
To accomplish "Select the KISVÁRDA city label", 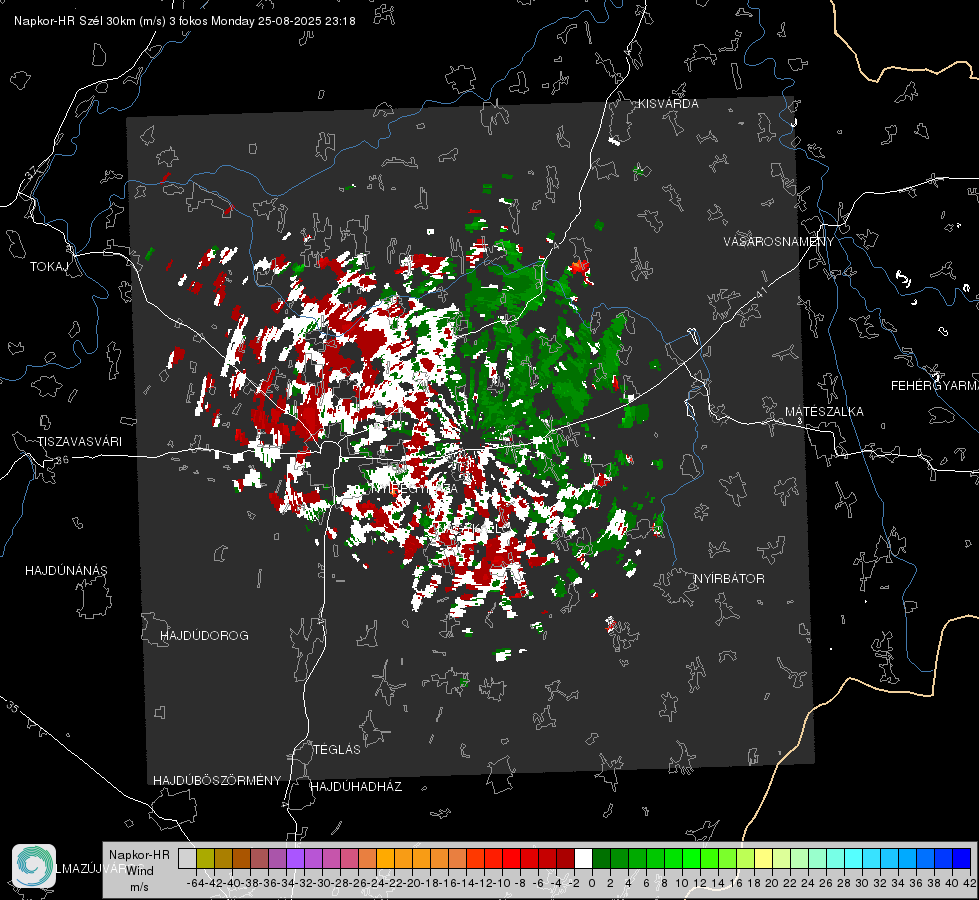I will click(x=668, y=104).
